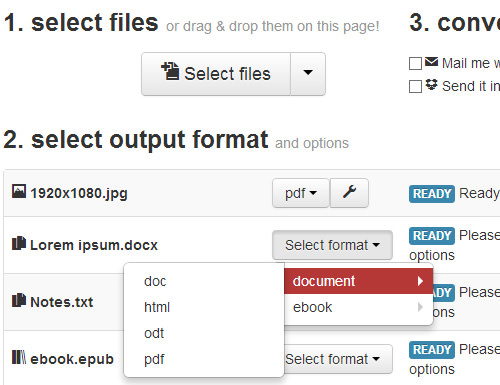Screen dimensions: 500x385
Task: Choose the document category in the format menu
Action: point(358,281)
